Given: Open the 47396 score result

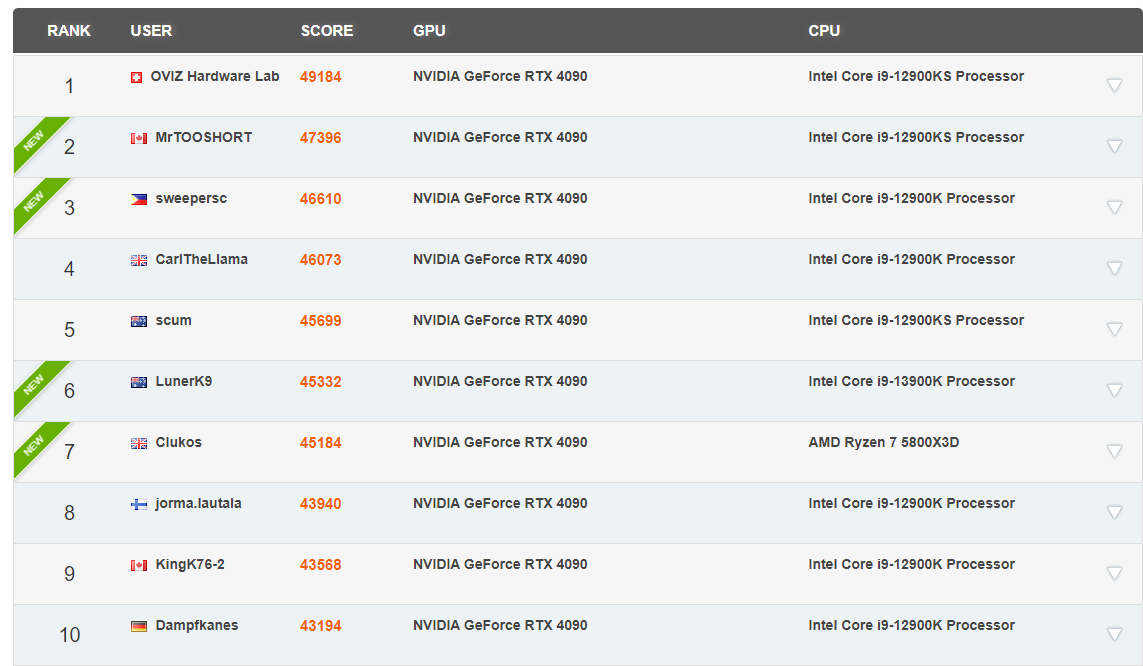Looking at the screenshot, I should 320,138.
